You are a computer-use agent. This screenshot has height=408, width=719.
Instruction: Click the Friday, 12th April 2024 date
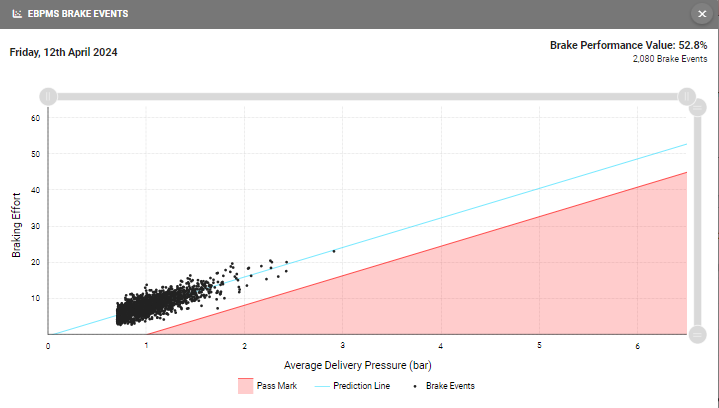(63, 52)
